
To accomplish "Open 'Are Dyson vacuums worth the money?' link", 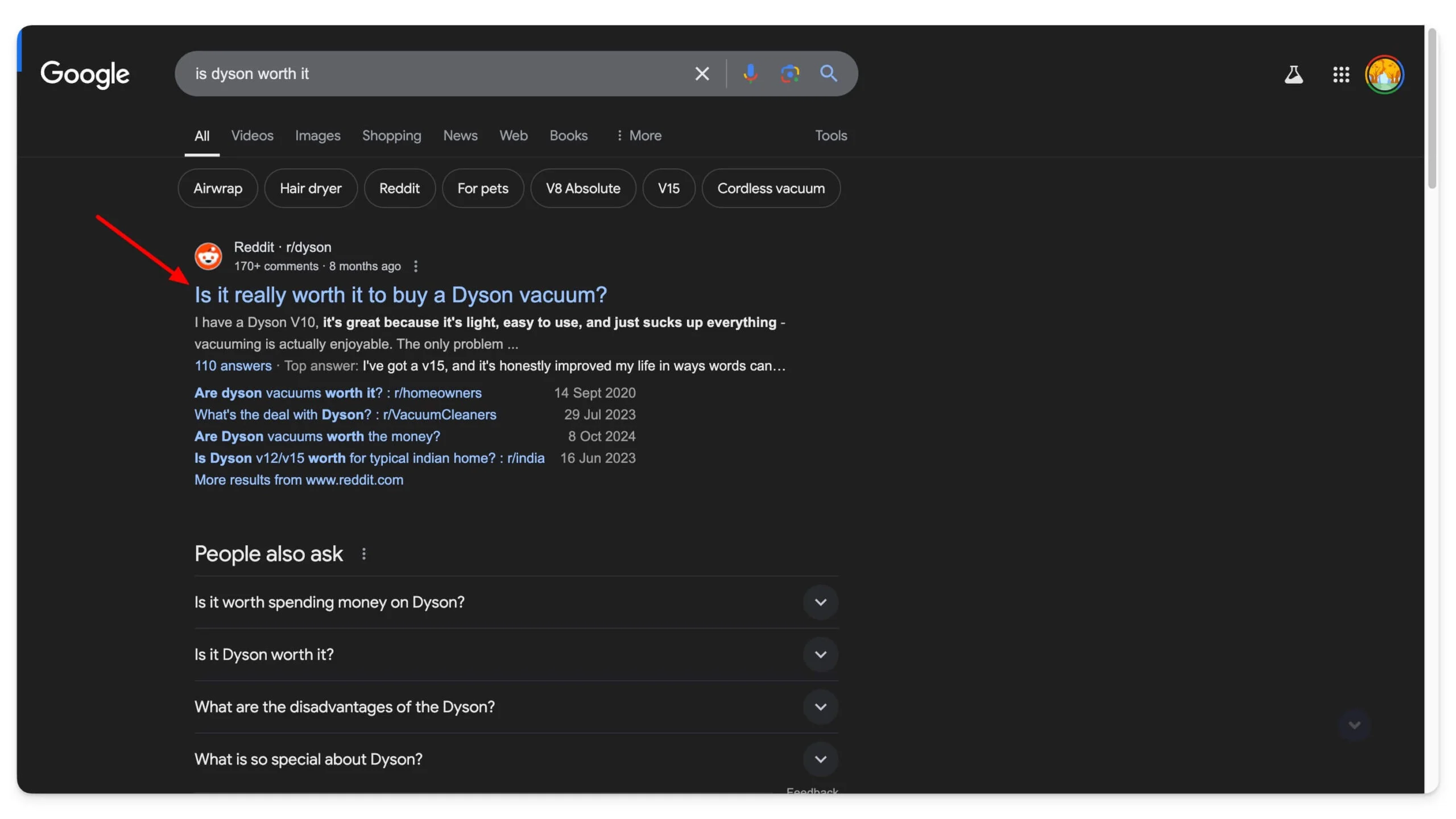I will click(317, 436).
